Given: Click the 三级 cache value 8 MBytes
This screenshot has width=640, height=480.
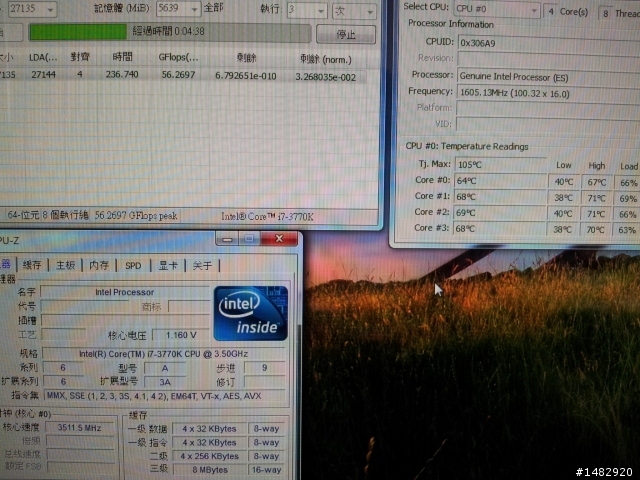Looking at the screenshot, I should [209, 470].
